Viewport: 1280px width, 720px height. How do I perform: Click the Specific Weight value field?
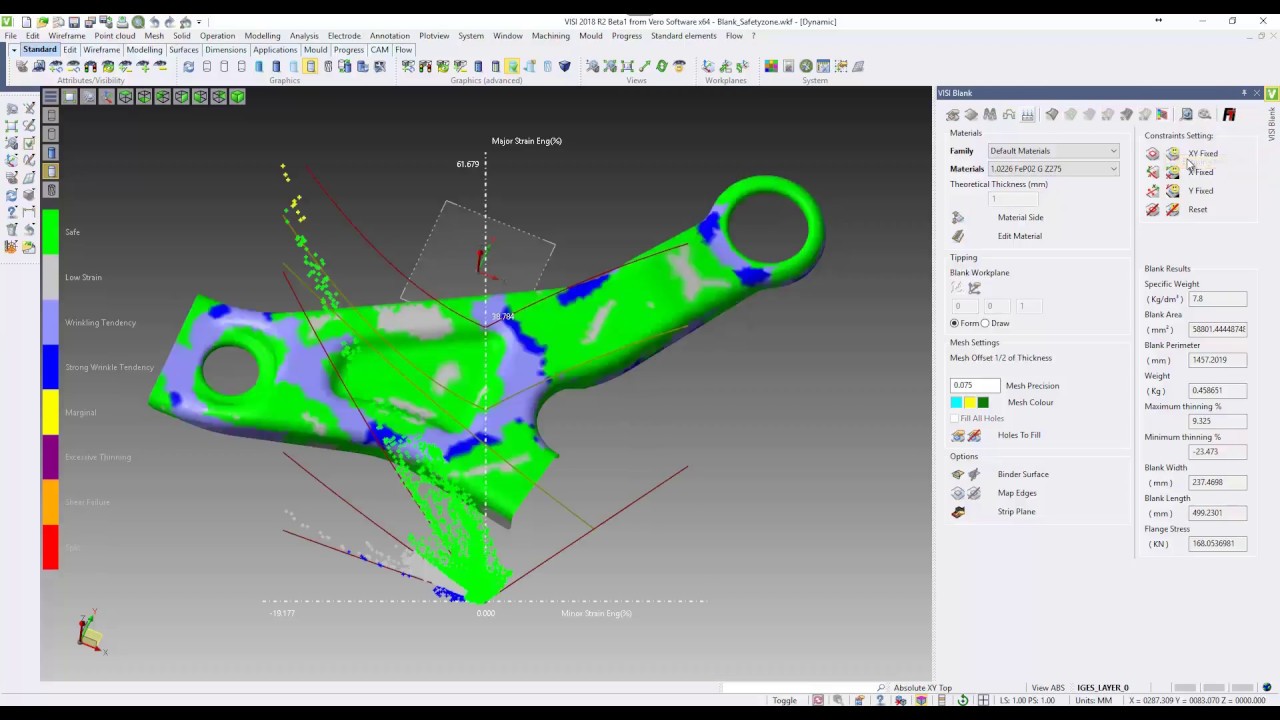1218,299
